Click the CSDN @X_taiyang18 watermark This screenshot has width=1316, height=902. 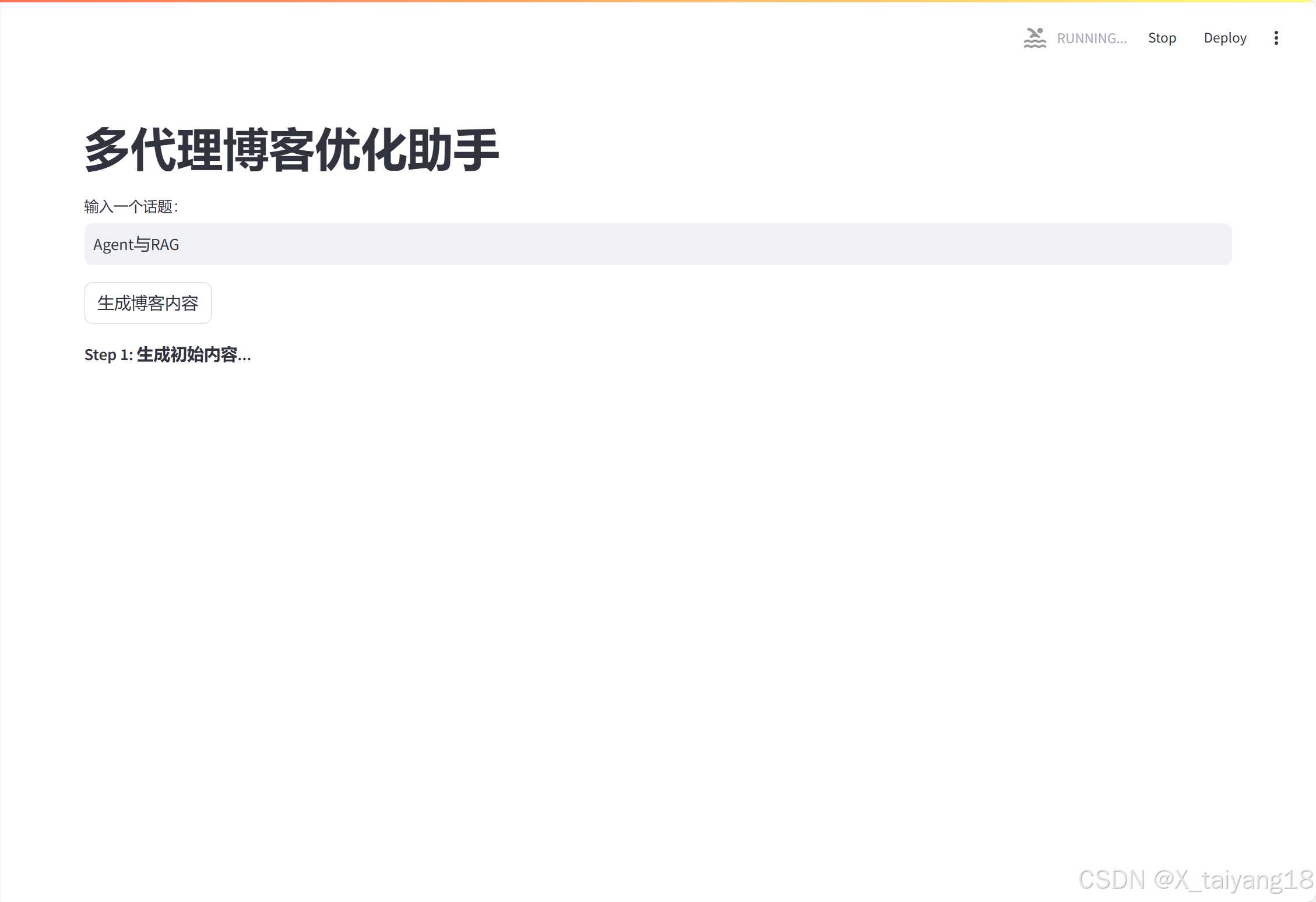click(x=1195, y=879)
